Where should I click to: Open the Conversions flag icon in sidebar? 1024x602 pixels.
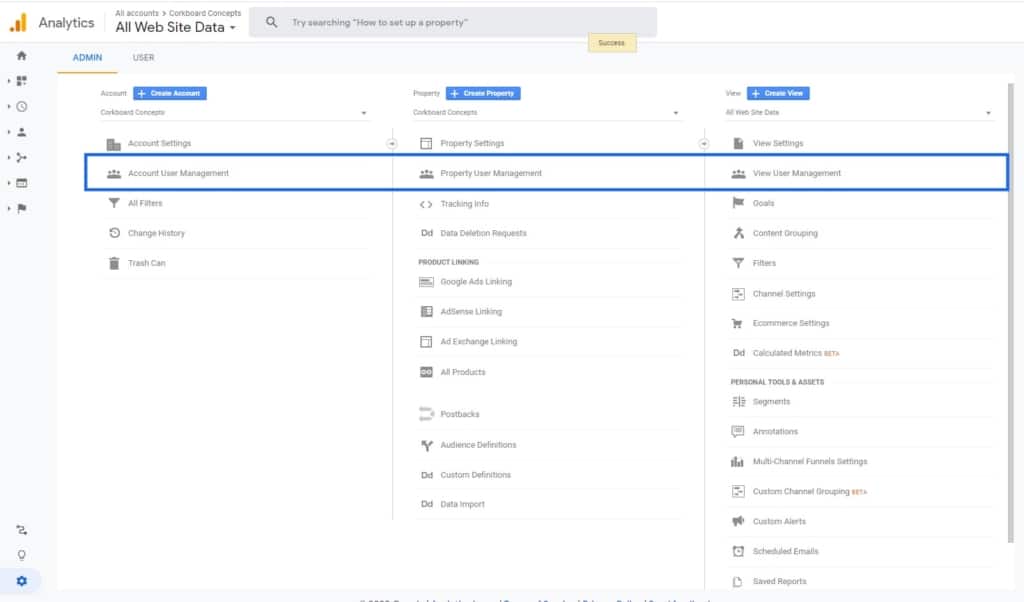(21, 208)
